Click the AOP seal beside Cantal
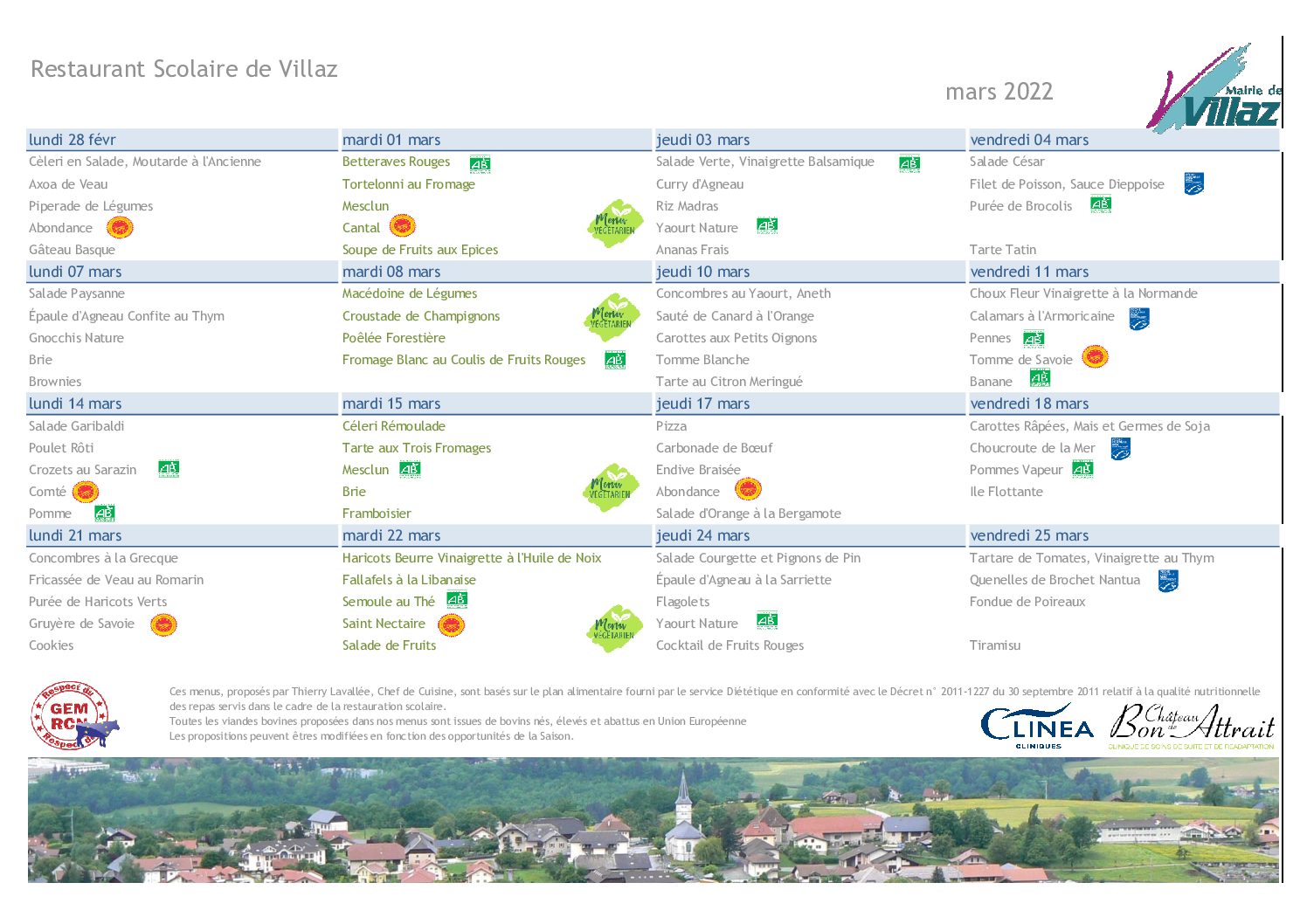 pyautogui.click(x=402, y=226)
